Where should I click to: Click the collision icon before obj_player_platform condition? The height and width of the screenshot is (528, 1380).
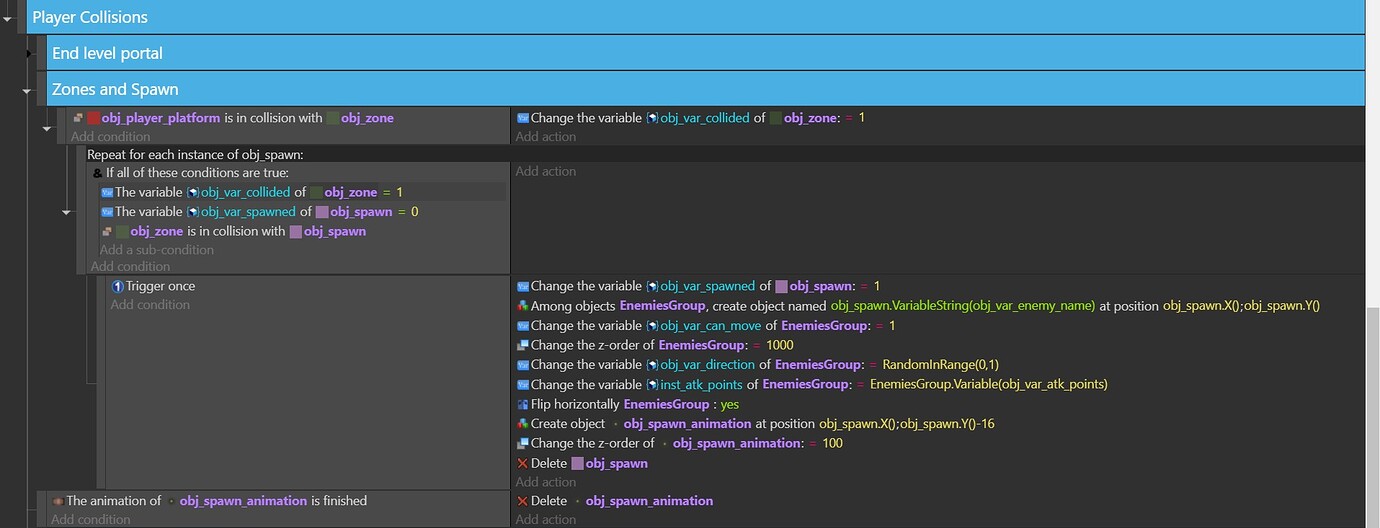[78, 118]
